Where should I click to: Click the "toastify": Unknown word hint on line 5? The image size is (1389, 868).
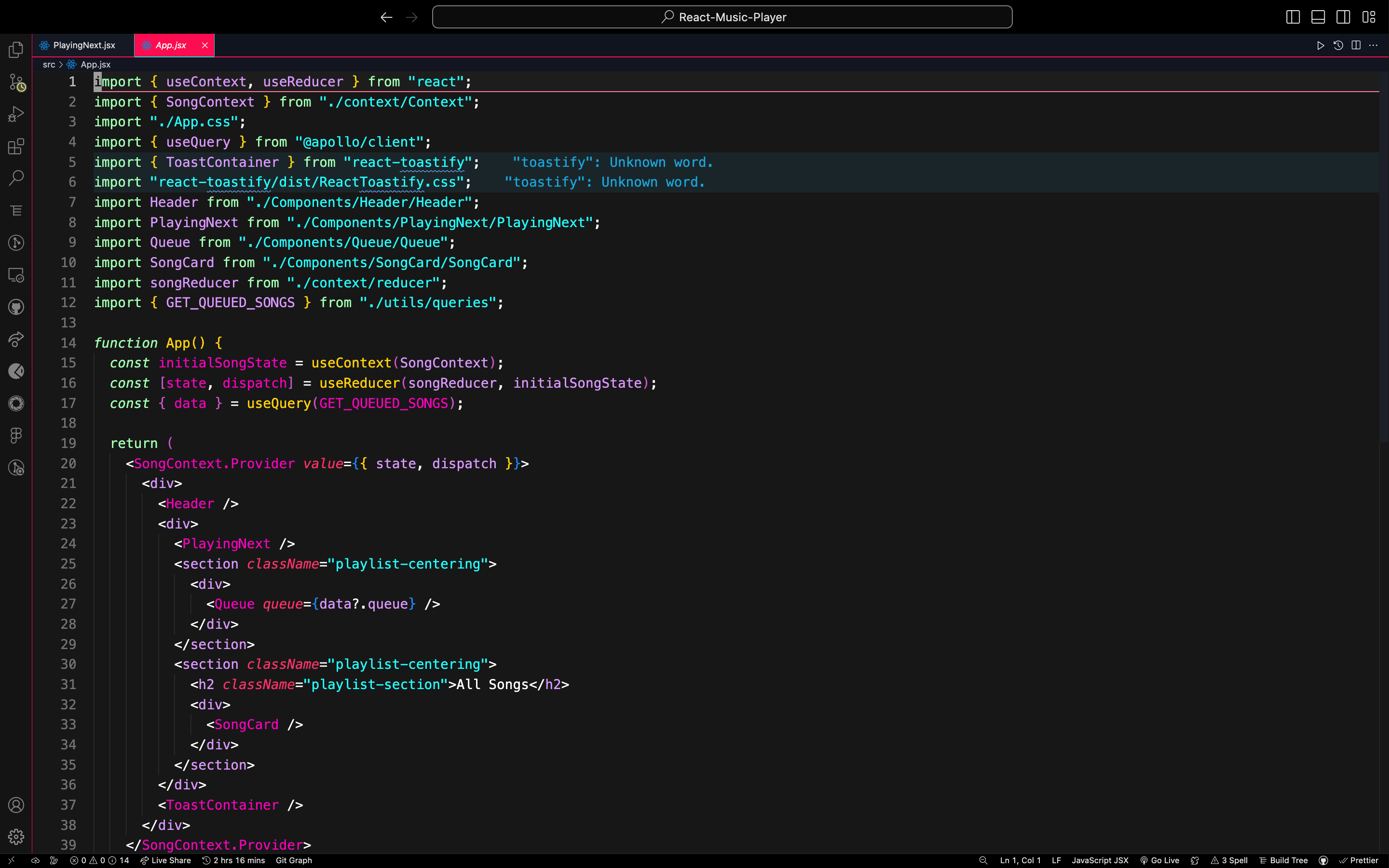coord(613,163)
